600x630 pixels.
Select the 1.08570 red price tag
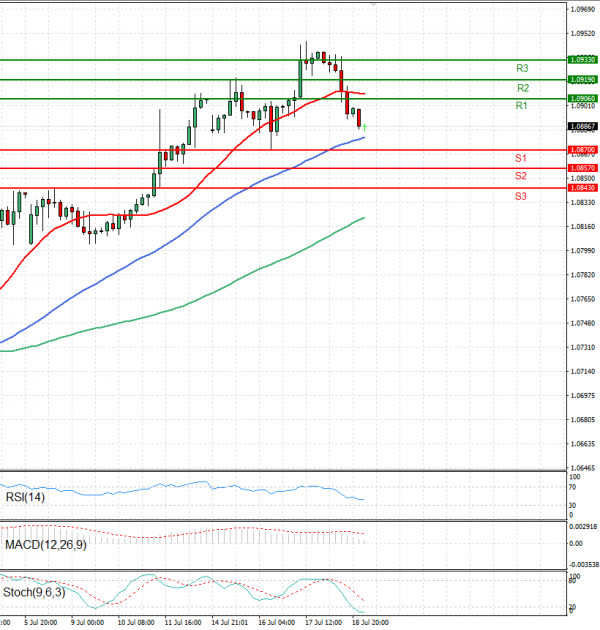(582, 168)
